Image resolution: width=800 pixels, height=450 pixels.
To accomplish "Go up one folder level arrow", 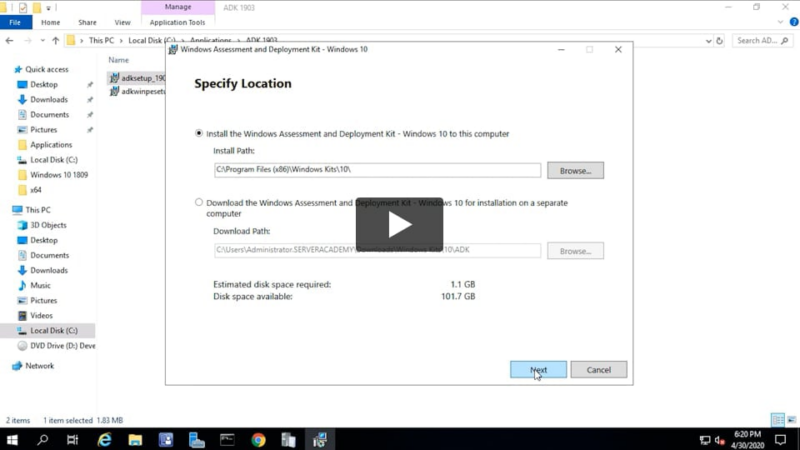I will point(54,41).
